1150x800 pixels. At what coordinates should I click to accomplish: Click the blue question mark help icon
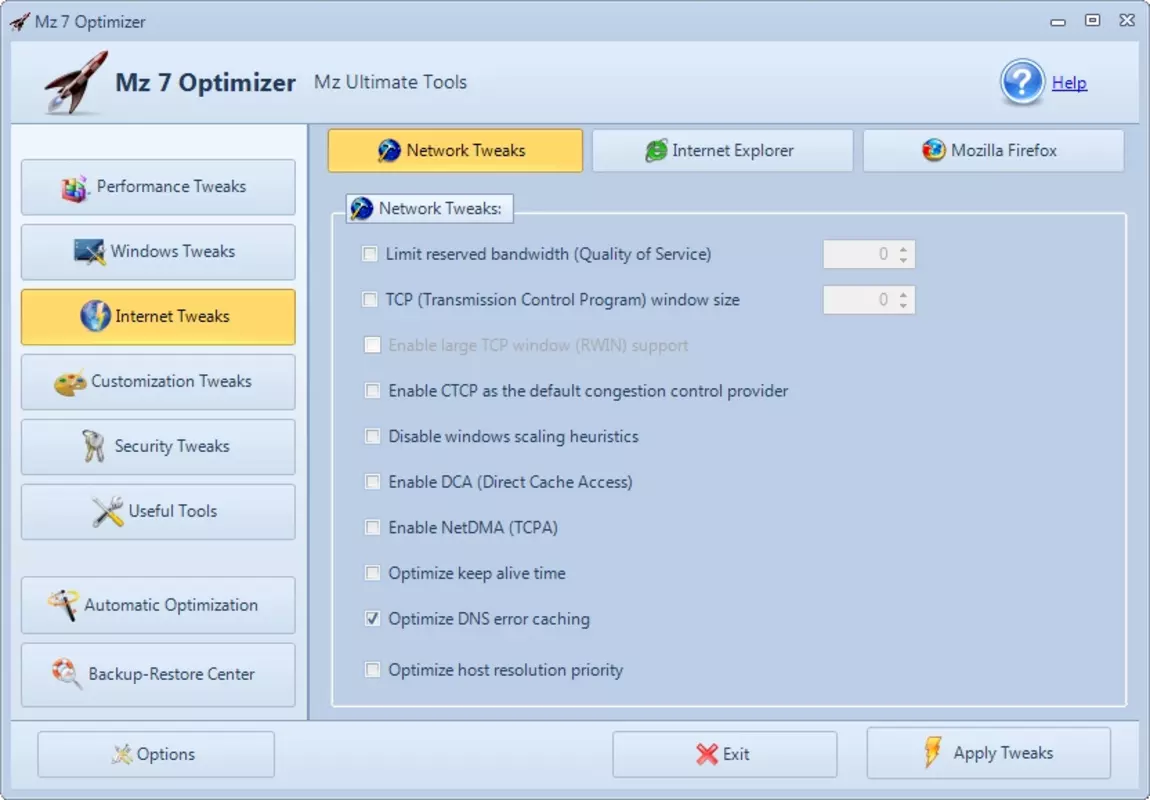1022,82
